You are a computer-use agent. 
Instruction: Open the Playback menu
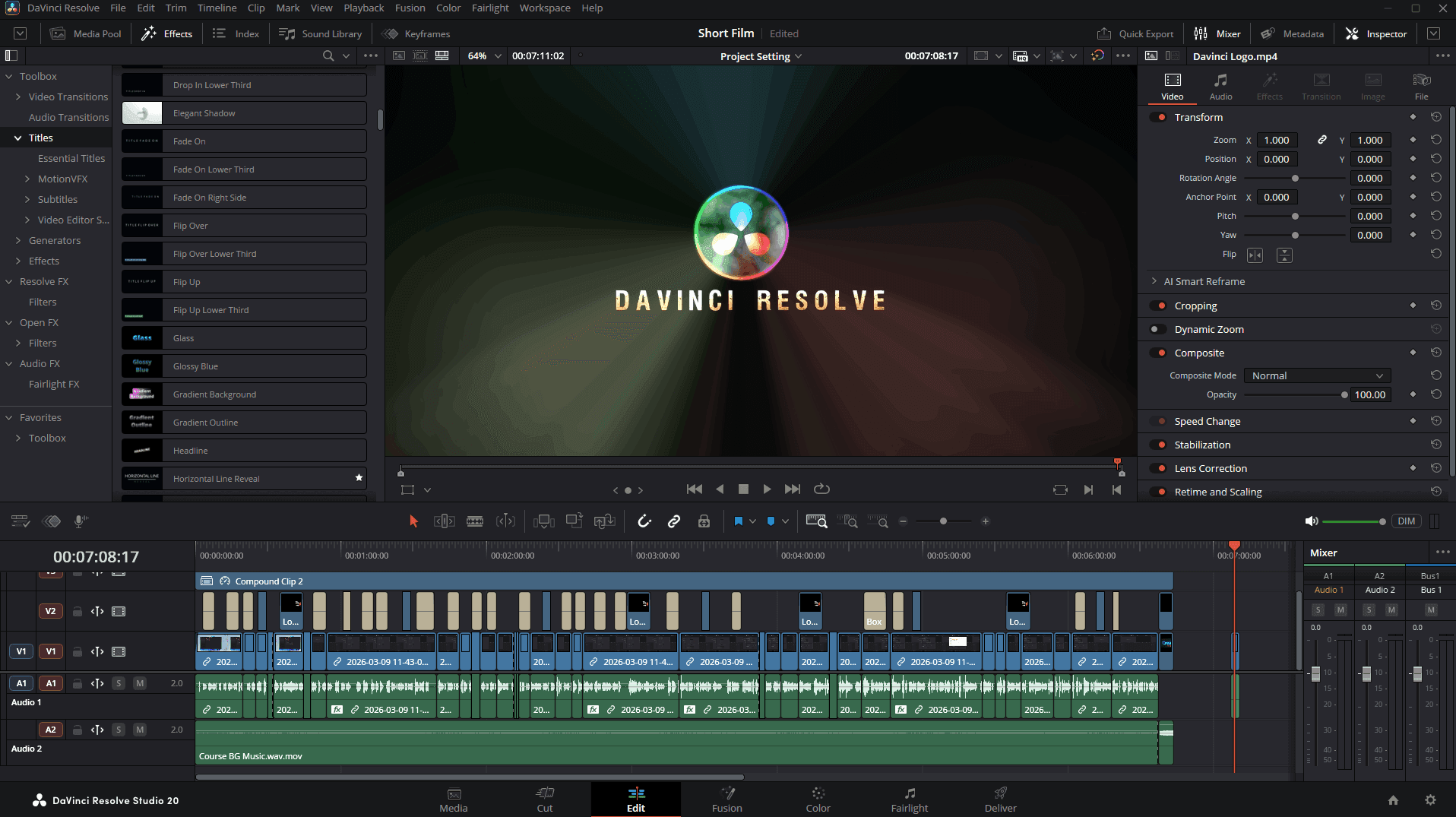pyautogui.click(x=363, y=8)
